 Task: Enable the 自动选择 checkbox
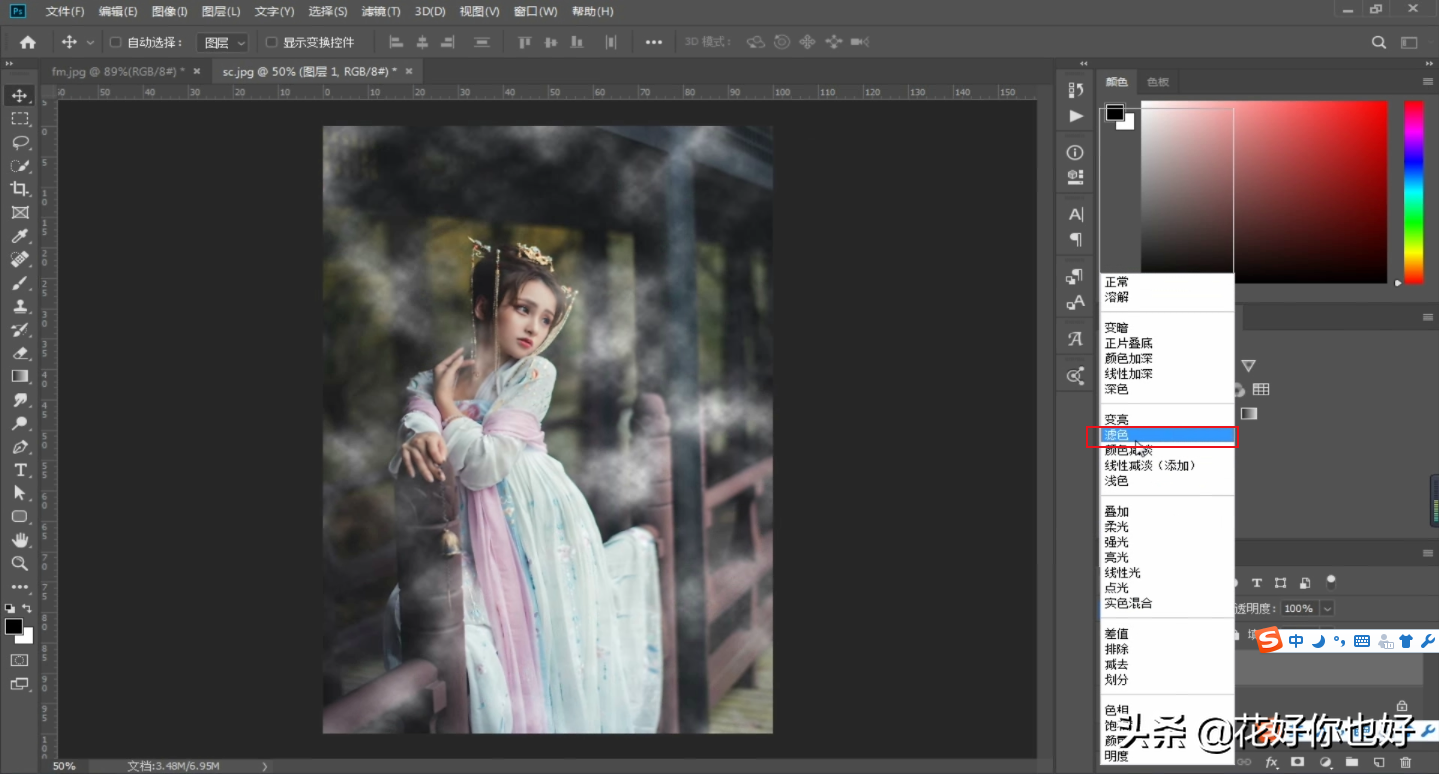click(x=115, y=43)
